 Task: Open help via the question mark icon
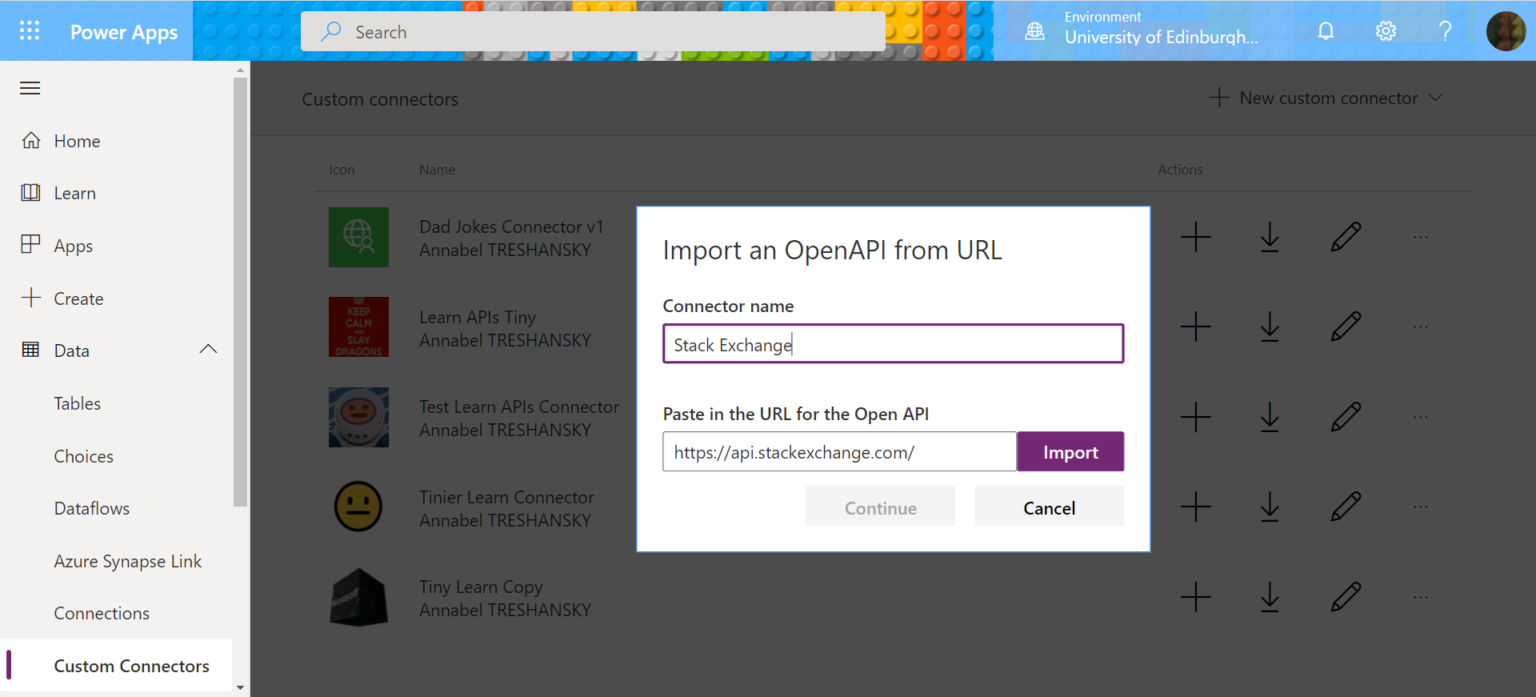click(1444, 30)
